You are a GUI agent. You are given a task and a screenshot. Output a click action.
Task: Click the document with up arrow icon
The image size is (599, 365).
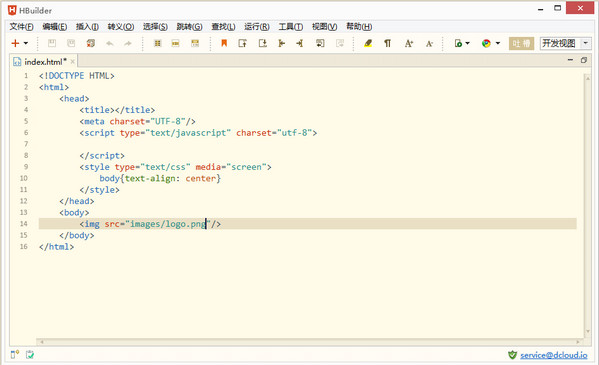pos(243,43)
